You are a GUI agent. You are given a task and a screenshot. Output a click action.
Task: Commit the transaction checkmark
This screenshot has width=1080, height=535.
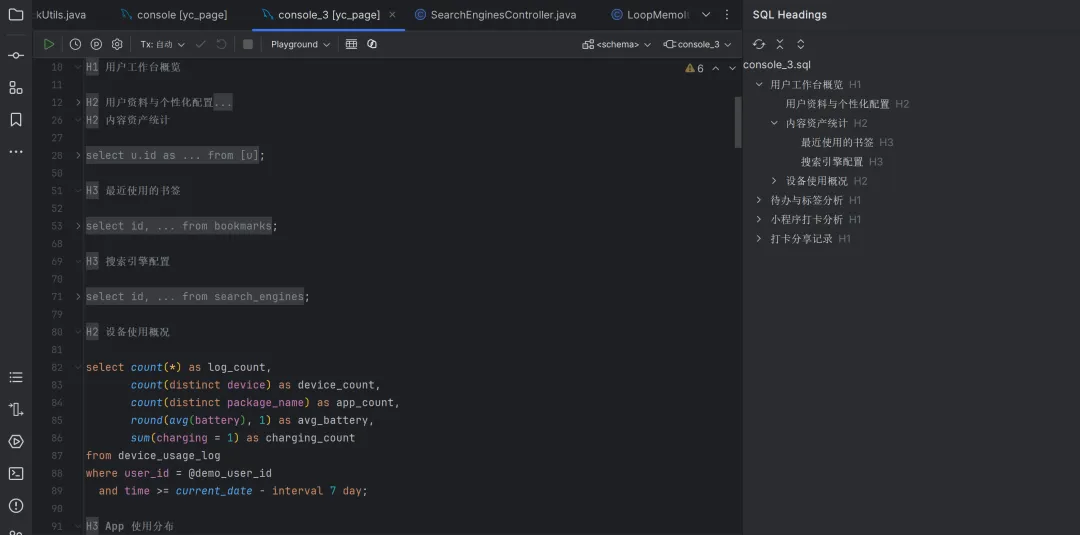point(200,44)
